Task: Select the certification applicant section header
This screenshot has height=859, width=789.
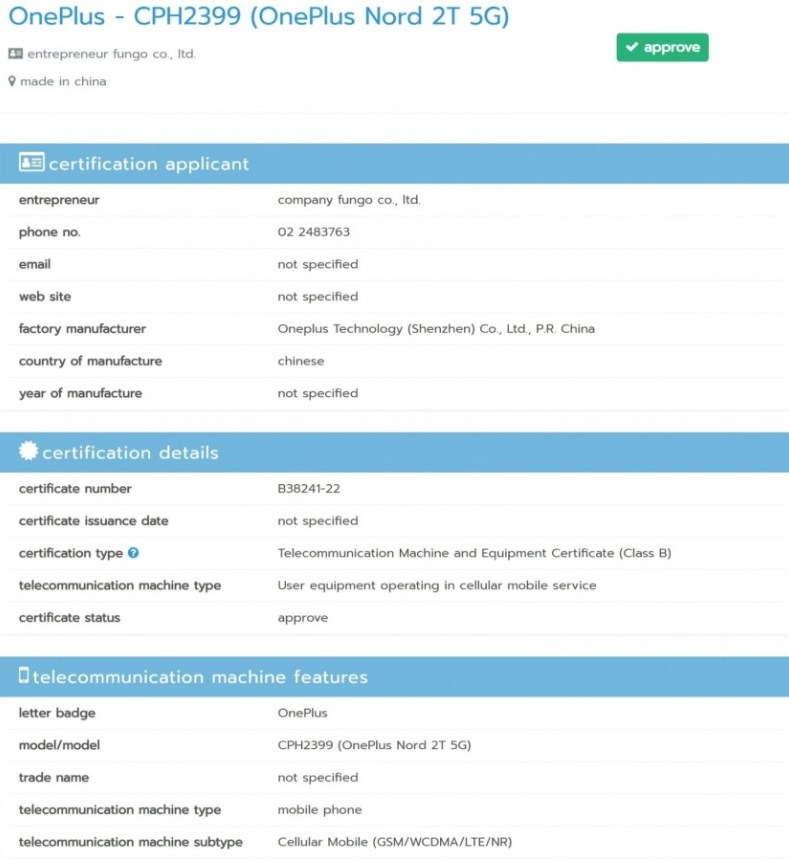Action: click(x=394, y=163)
